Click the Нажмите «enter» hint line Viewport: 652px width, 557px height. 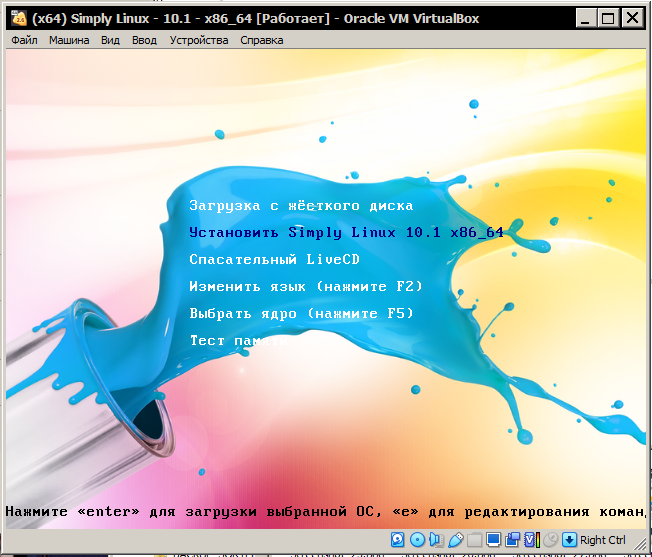coord(326,511)
